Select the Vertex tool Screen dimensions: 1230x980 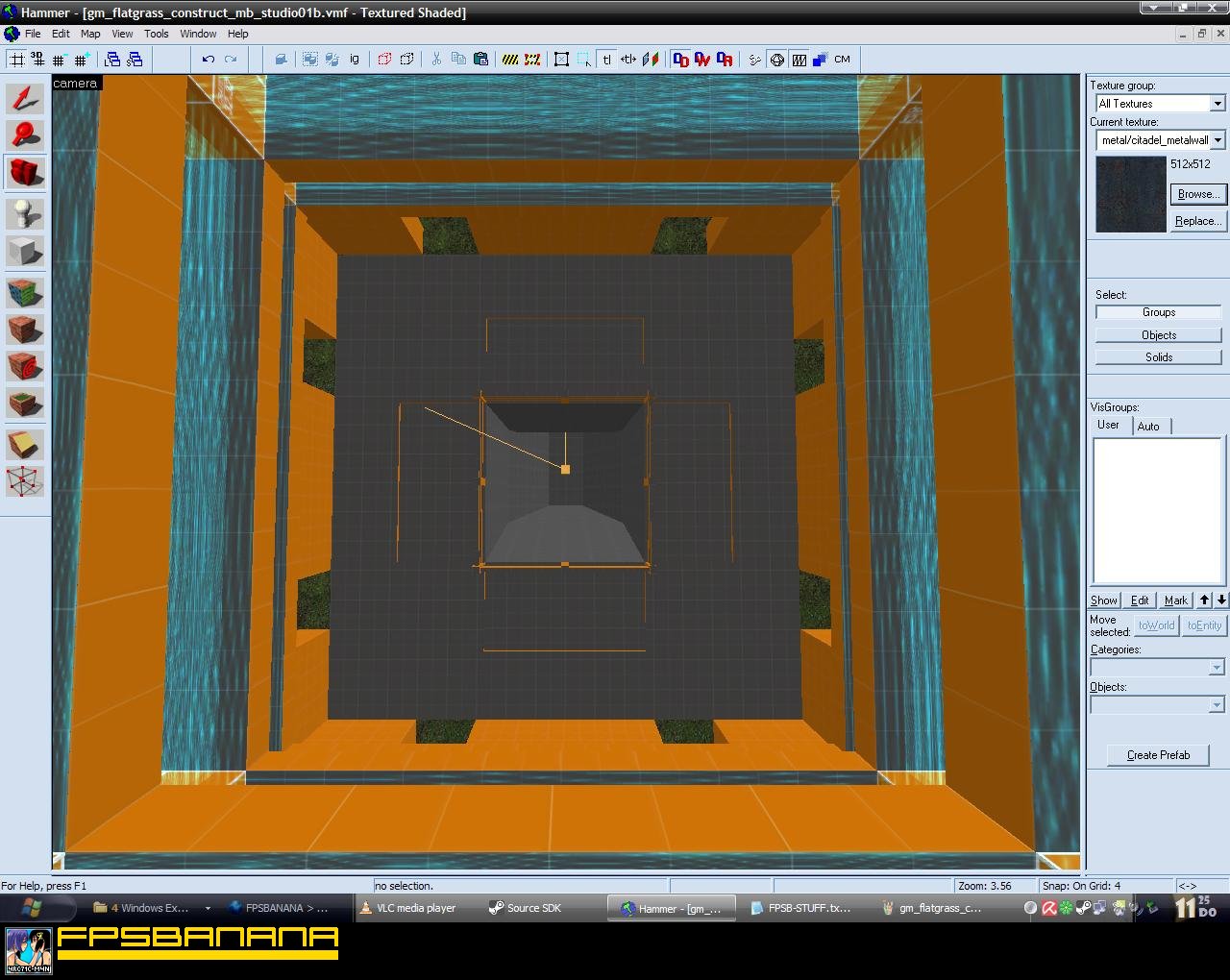[25, 481]
